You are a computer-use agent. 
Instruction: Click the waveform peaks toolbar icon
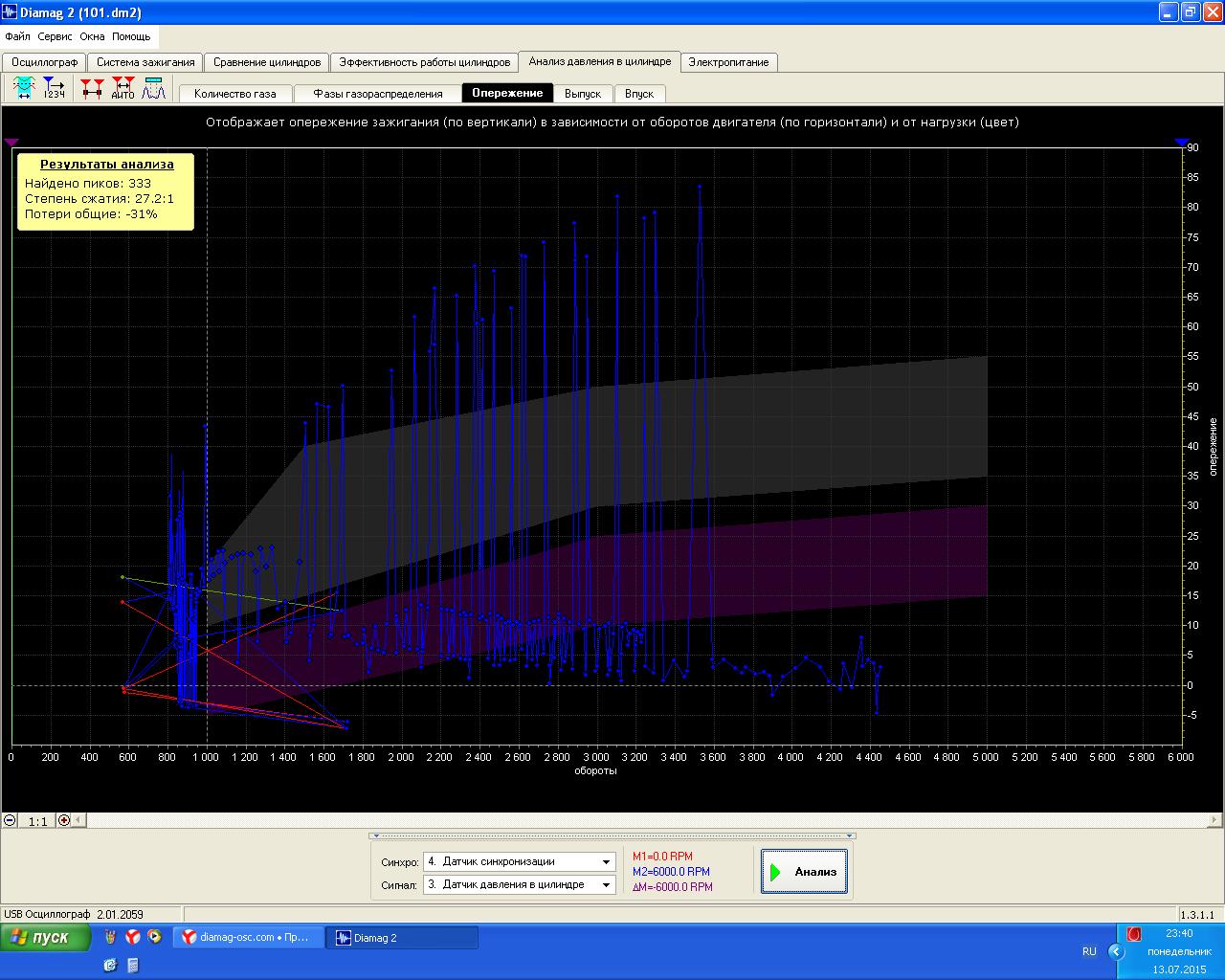click(x=154, y=89)
